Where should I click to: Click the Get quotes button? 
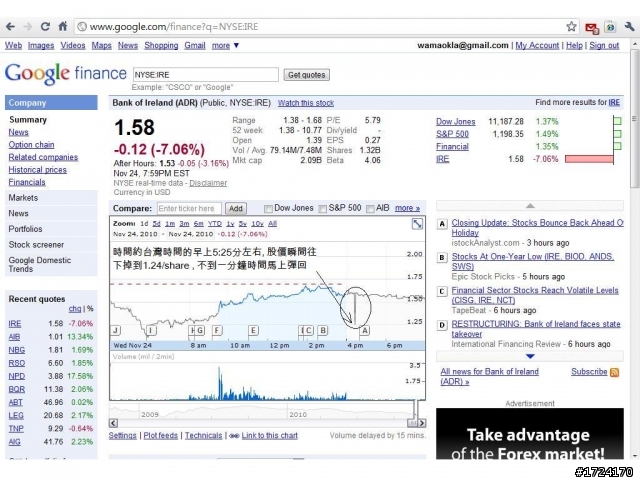[x=307, y=75]
